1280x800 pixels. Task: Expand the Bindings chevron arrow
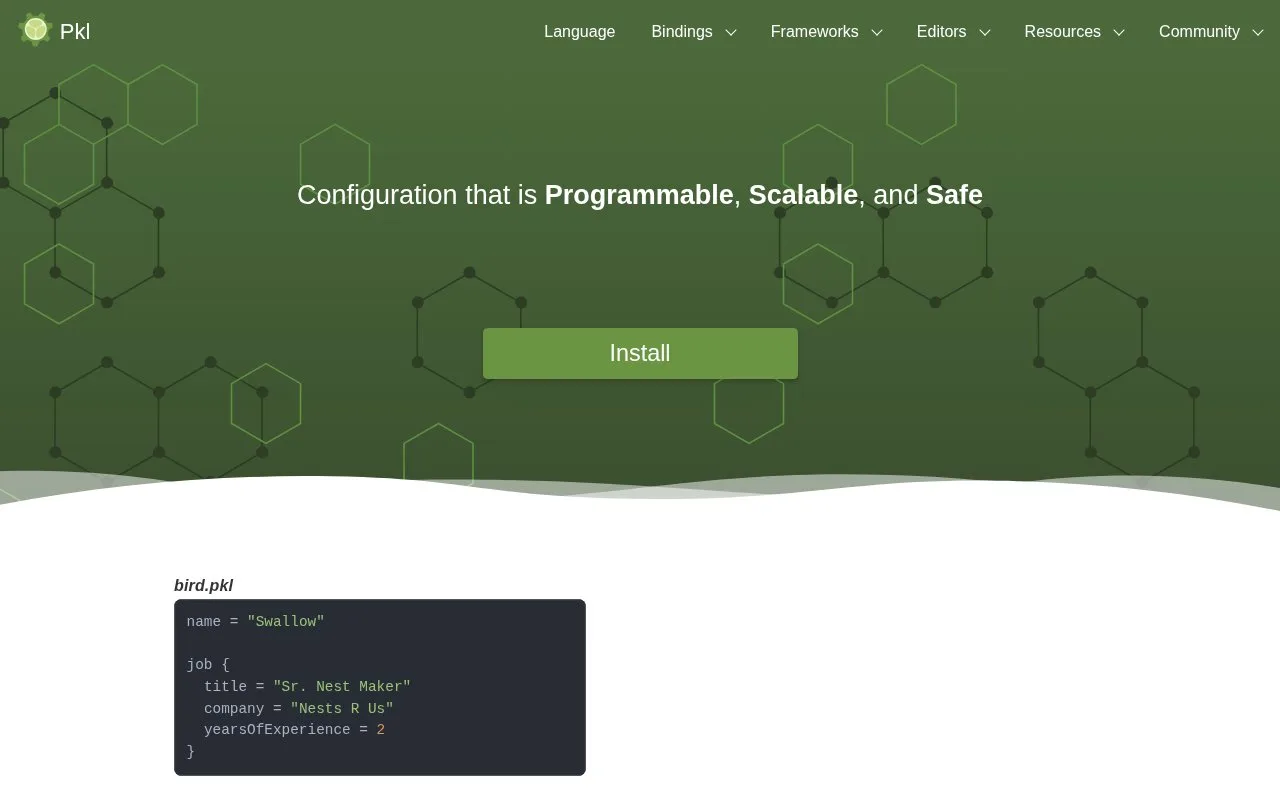(x=731, y=32)
